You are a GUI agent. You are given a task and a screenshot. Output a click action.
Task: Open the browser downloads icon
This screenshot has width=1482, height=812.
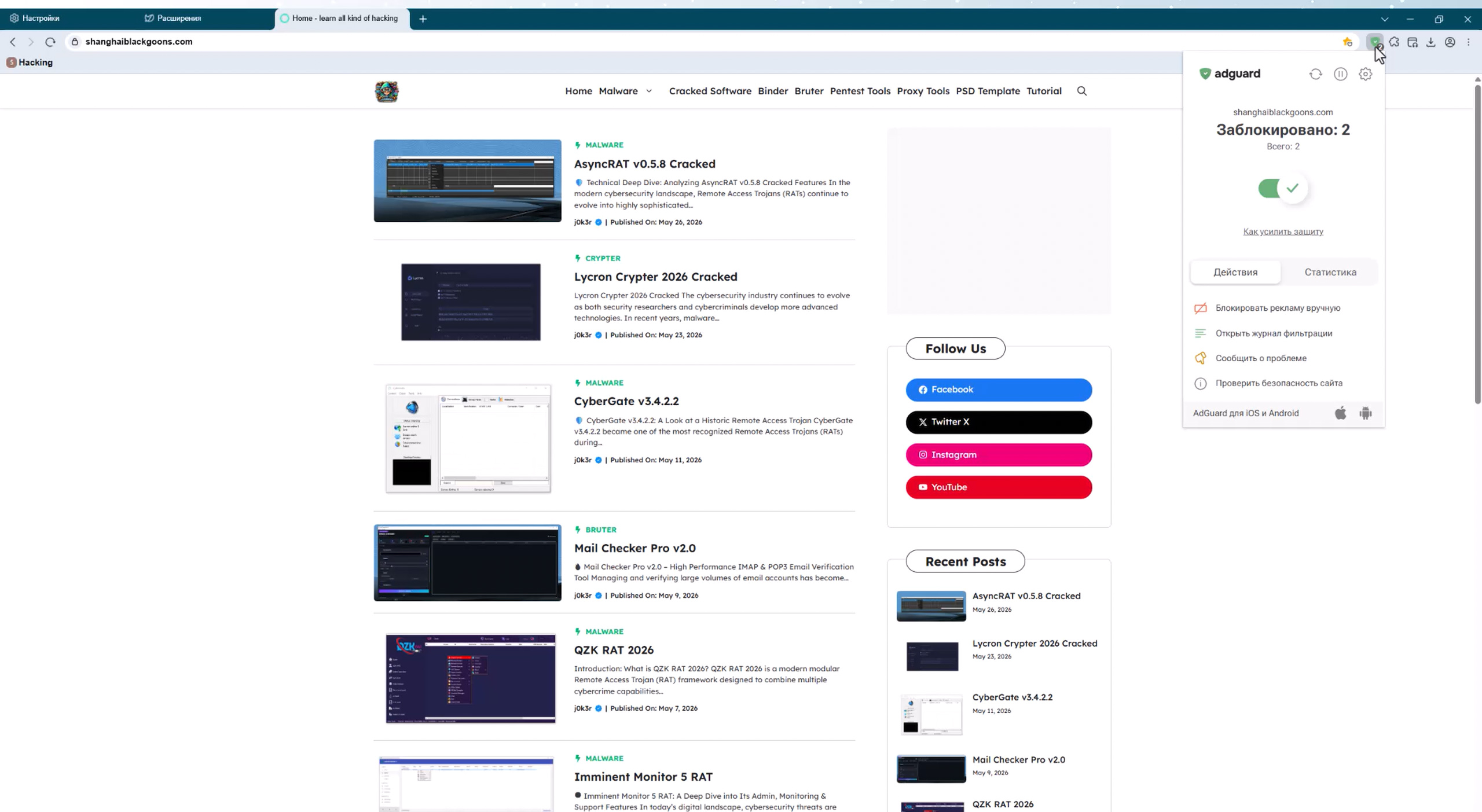pos(1431,42)
